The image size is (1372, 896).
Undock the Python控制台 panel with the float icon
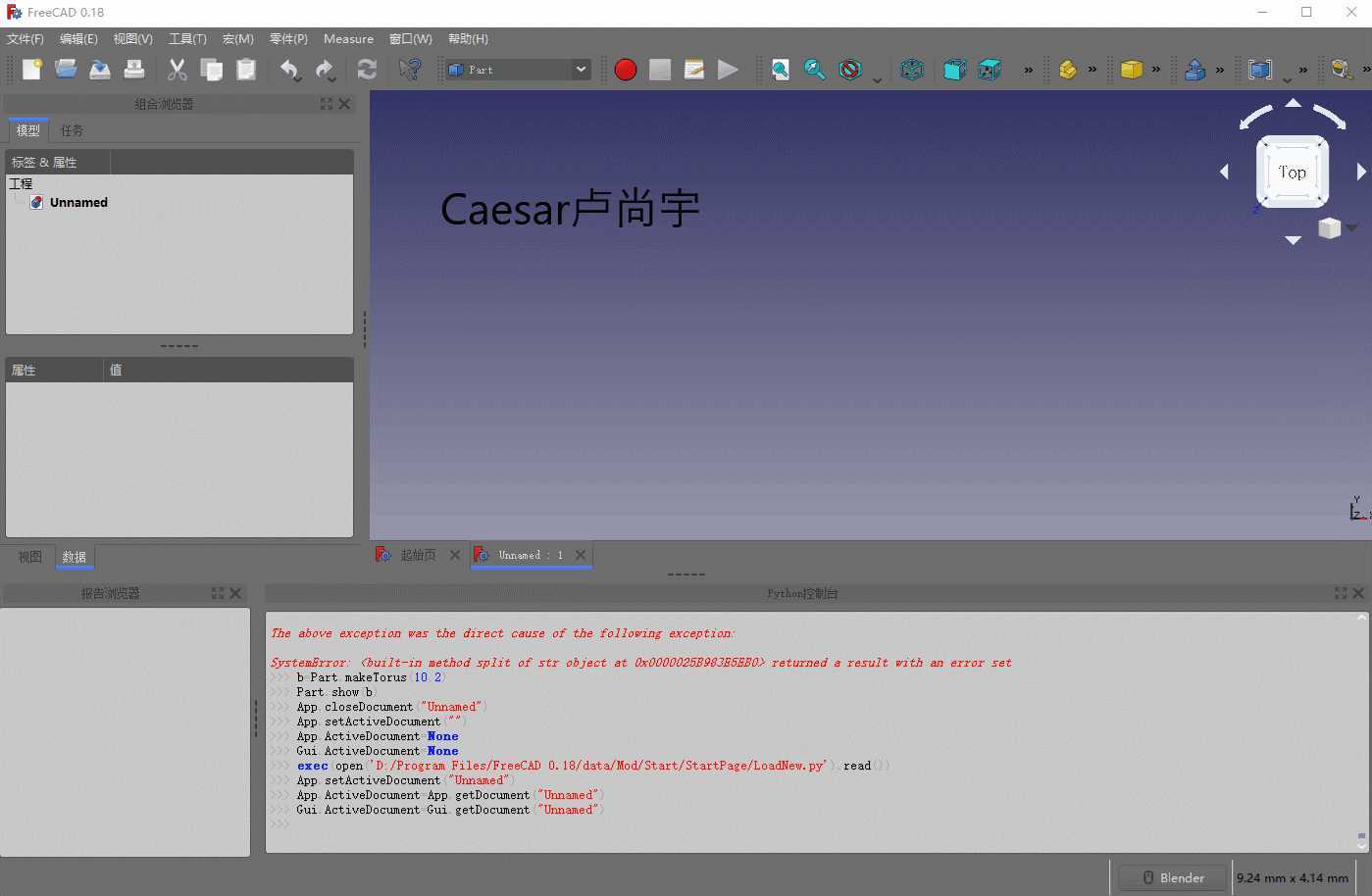point(1341,593)
